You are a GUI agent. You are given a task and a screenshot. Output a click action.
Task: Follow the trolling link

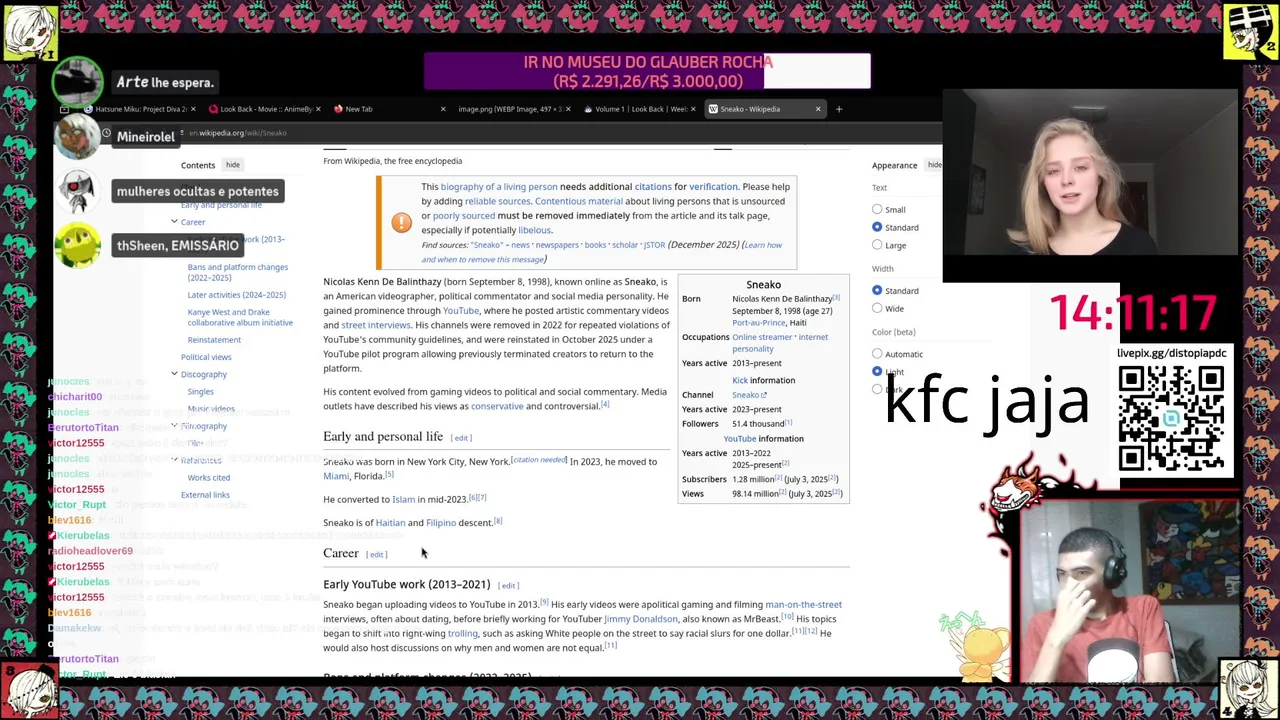463,633
